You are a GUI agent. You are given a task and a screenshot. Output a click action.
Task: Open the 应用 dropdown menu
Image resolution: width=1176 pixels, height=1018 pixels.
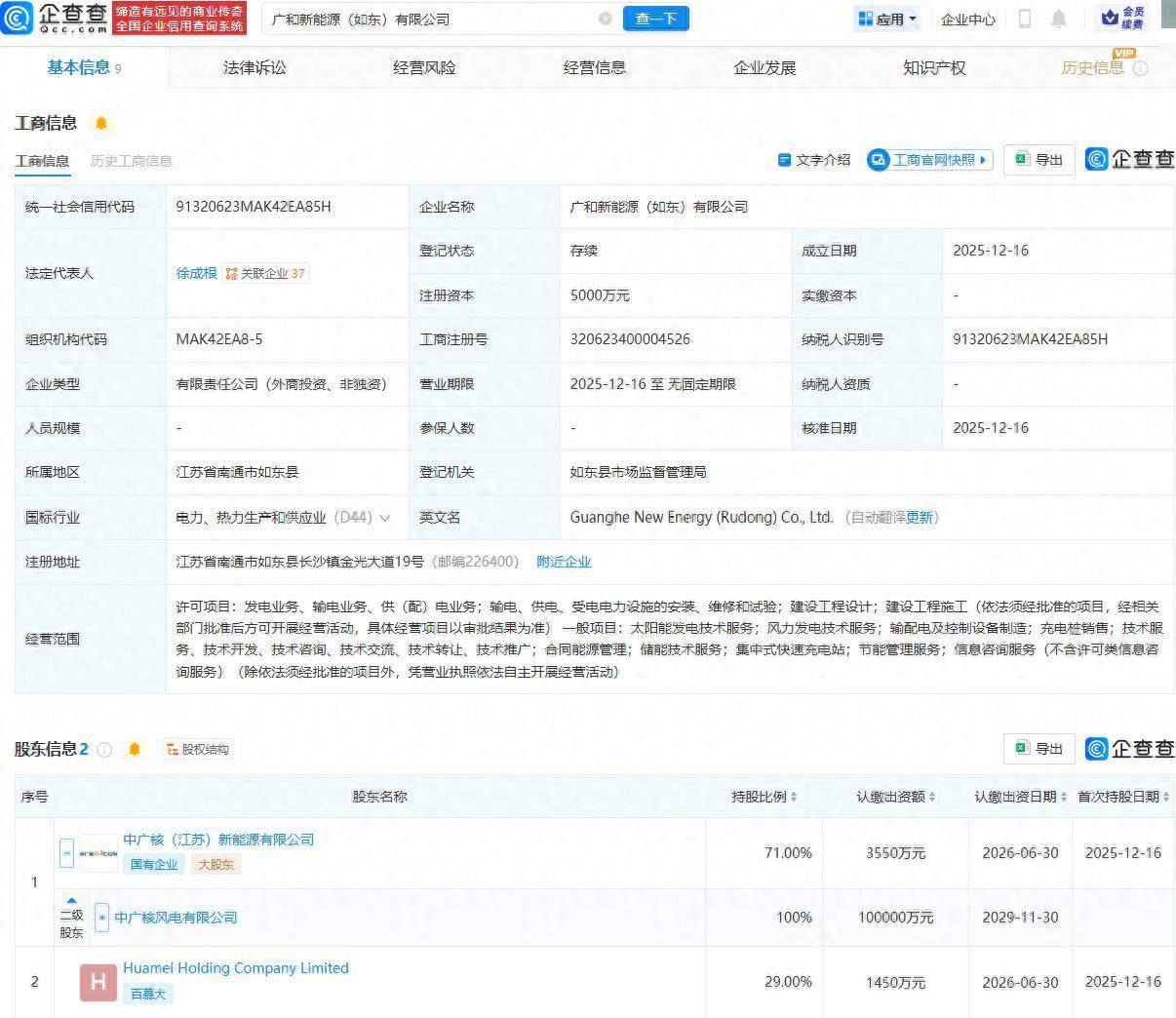coord(887,19)
